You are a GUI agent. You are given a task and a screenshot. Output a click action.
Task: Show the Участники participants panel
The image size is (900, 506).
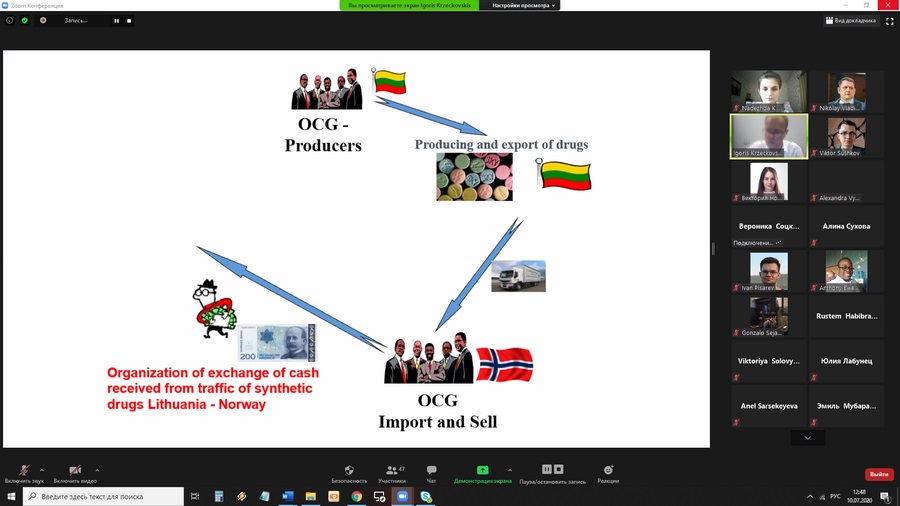point(392,474)
